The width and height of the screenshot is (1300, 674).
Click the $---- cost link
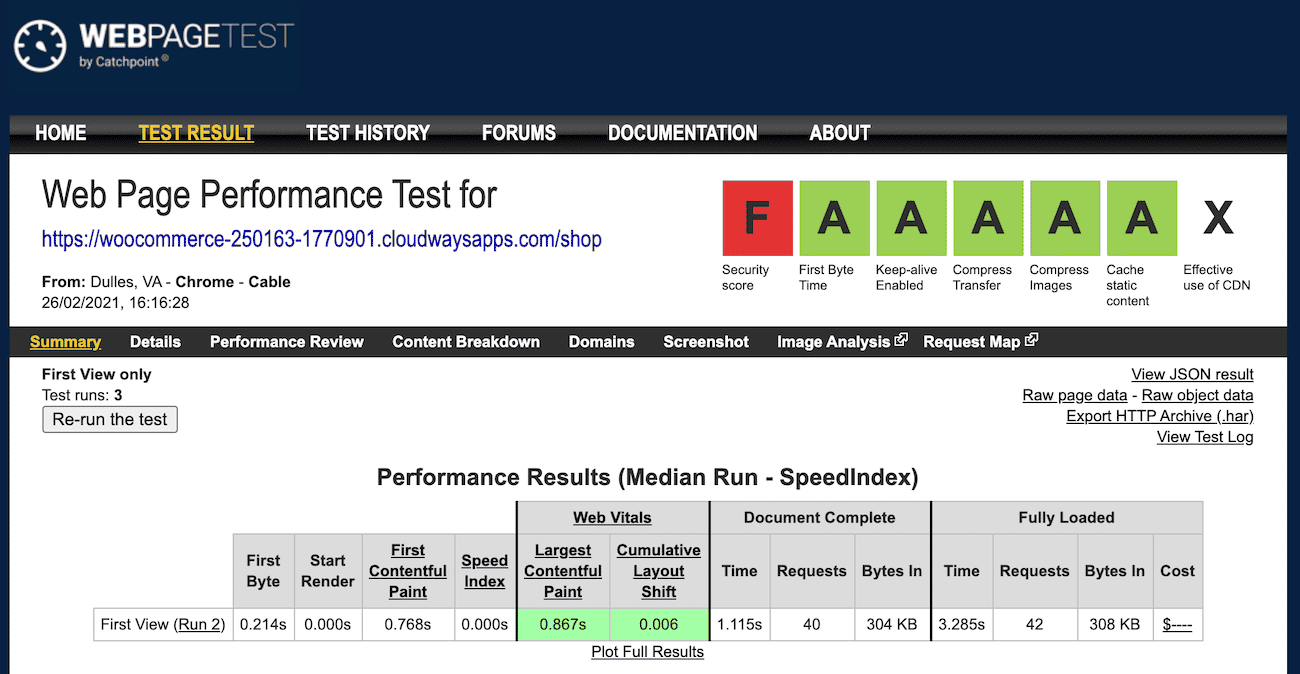pos(1177,625)
